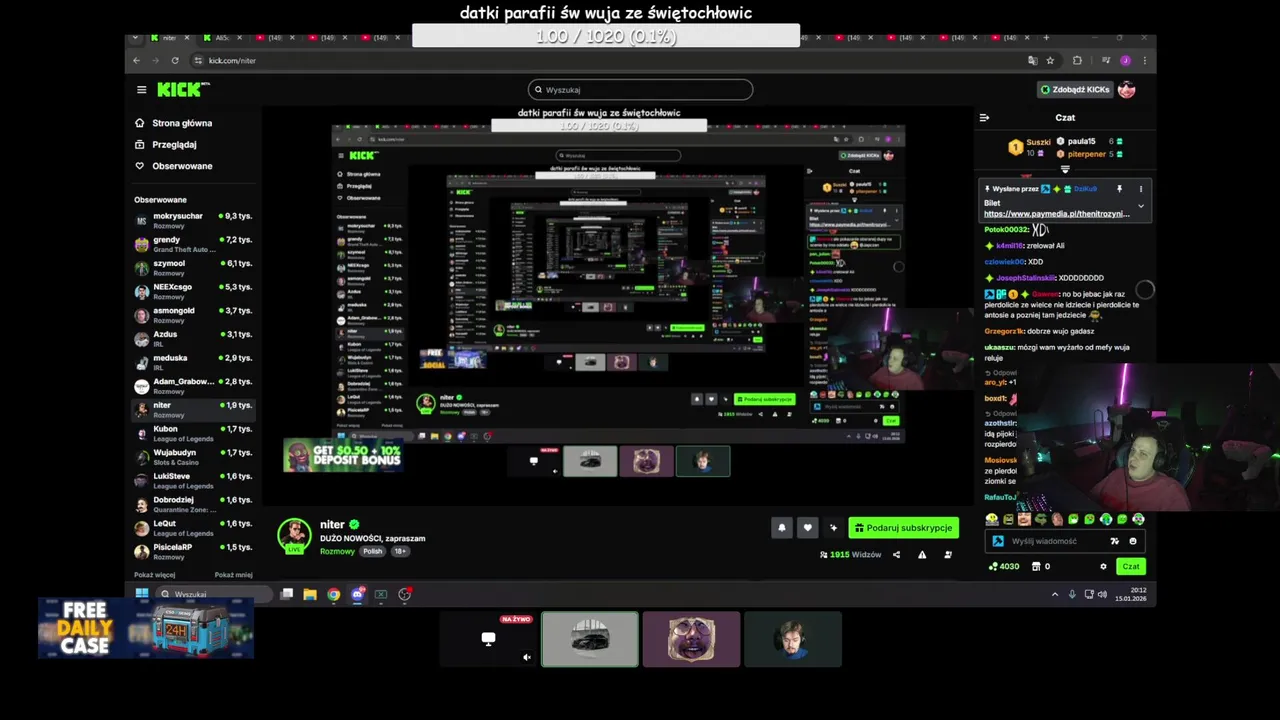Open browser extensions puzzle icon
Screen dimensions: 1280x720
click(x=1077, y=60)
